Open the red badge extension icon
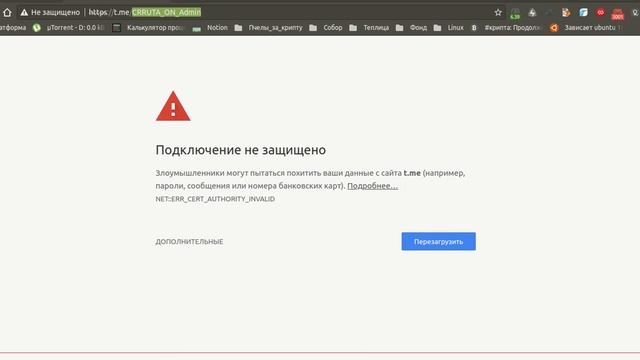The height and width of the screenshot is (360, 640). point(618,13)
